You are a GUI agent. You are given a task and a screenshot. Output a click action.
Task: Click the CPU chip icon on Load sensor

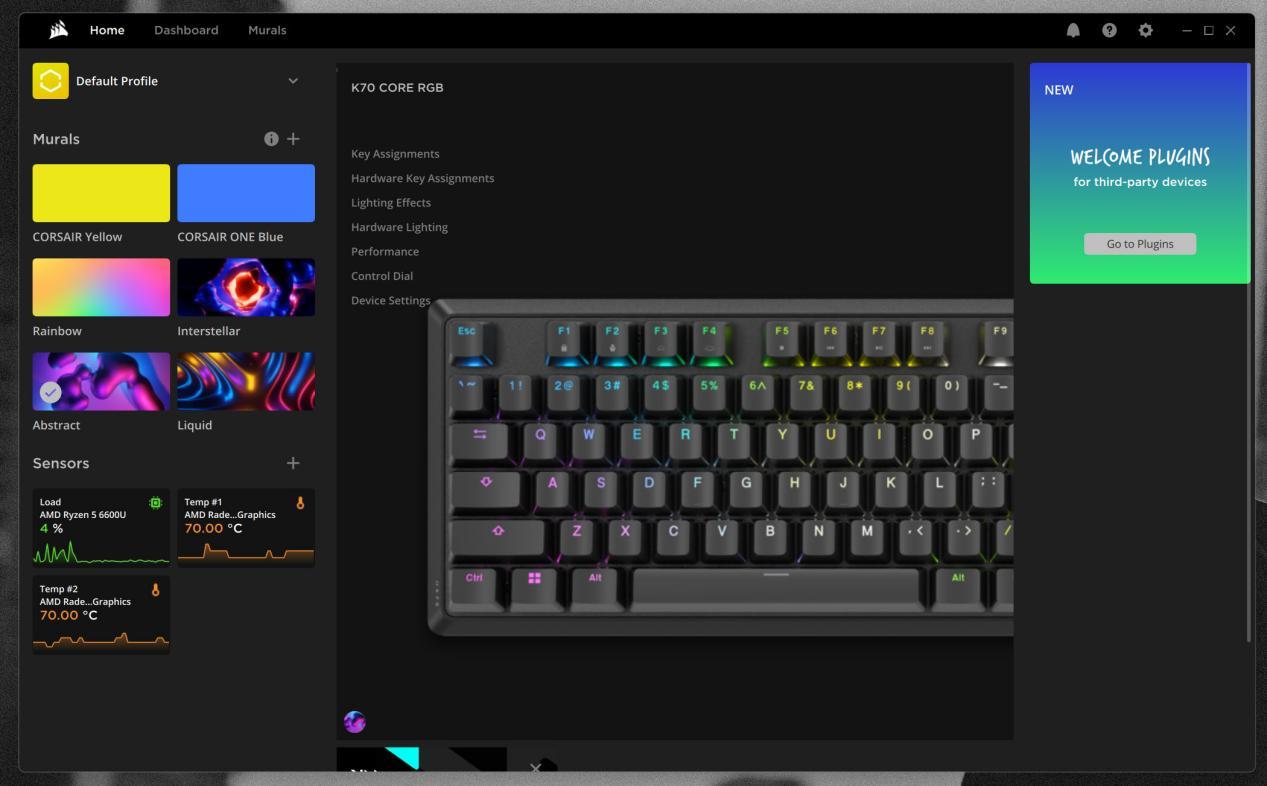155,503
